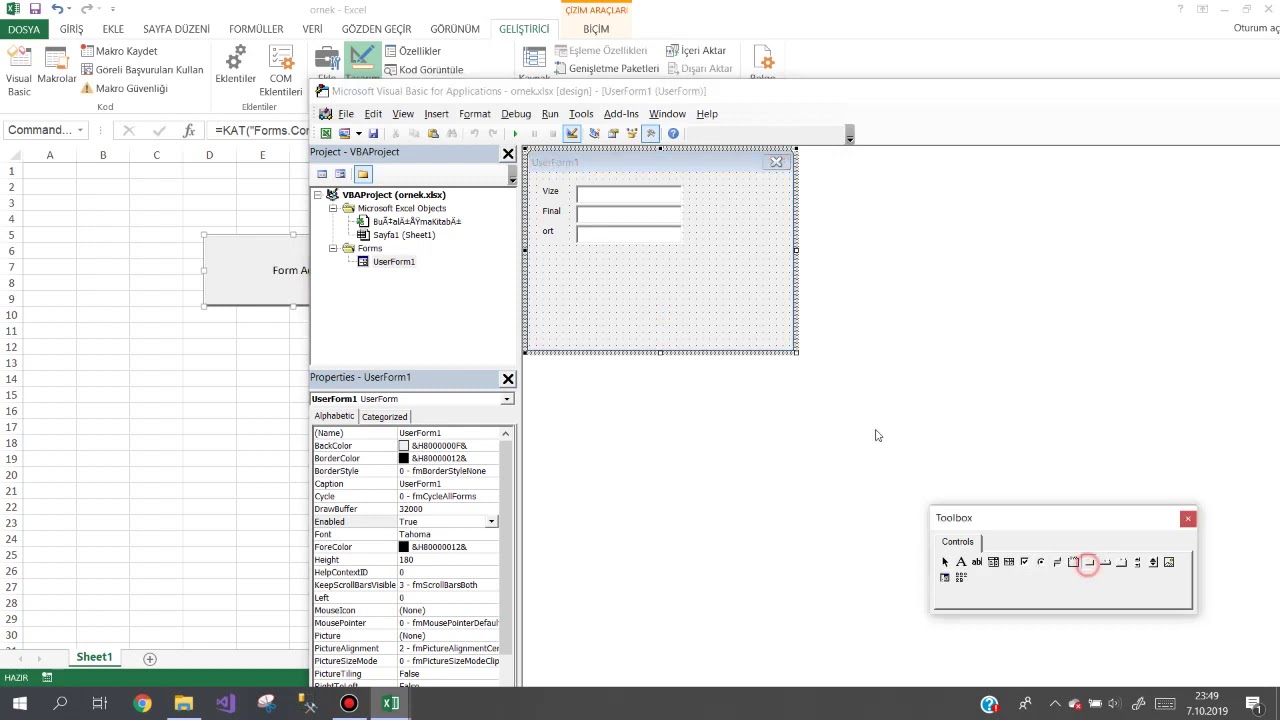Screen dimensions: 1280x720
Task: Select the TabStrip control in Toolbox
Action: [x=1105, y=562]
